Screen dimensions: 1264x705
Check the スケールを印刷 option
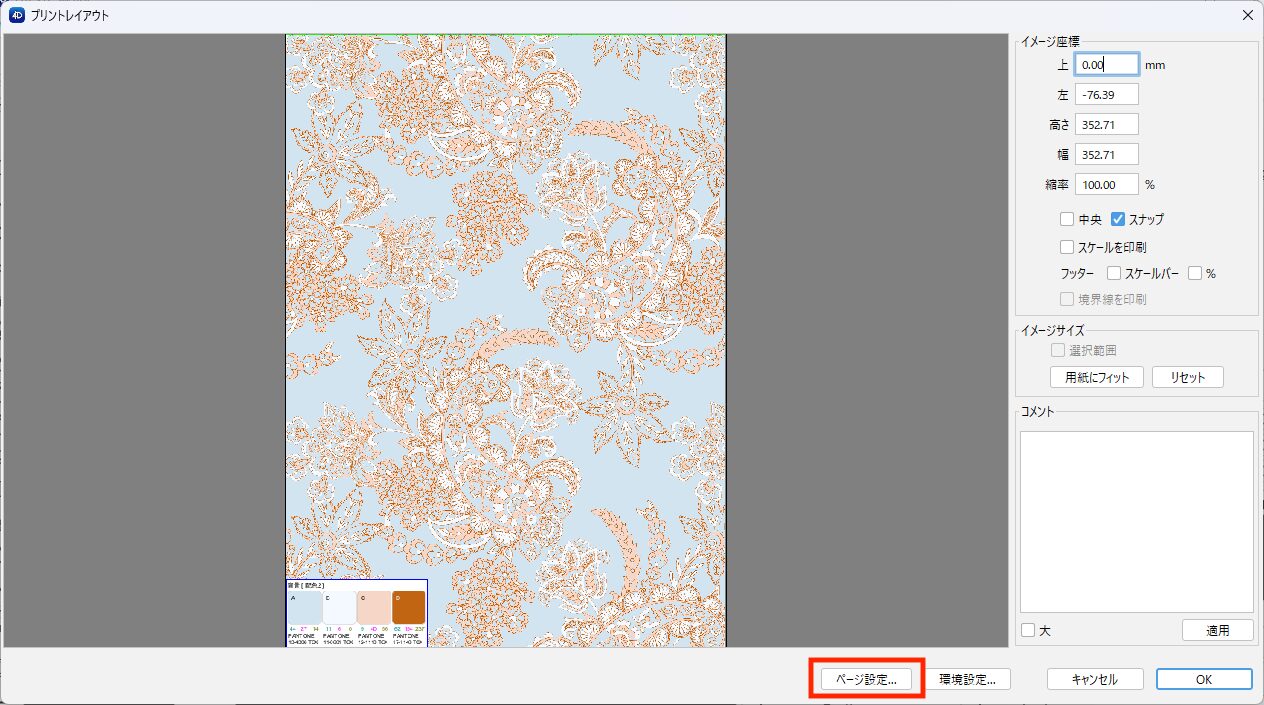[1067, 246]
